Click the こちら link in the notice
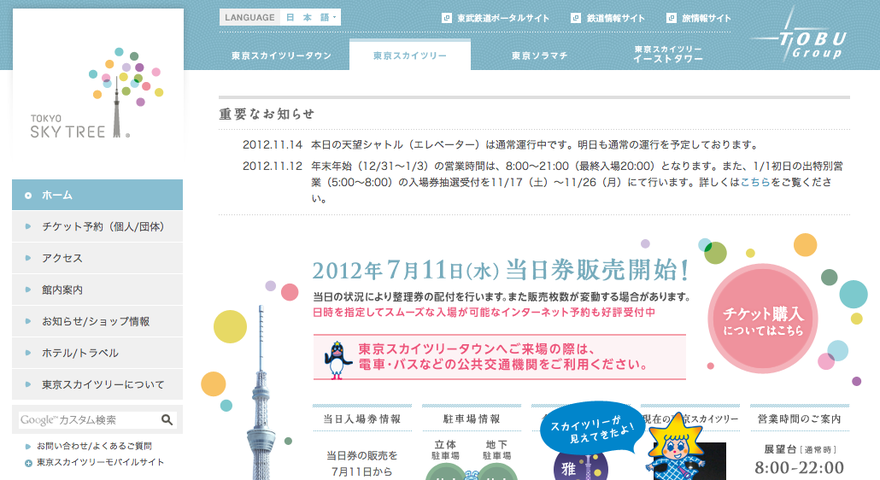The height and width of the screenshot is (480, 880). point(755,182)
